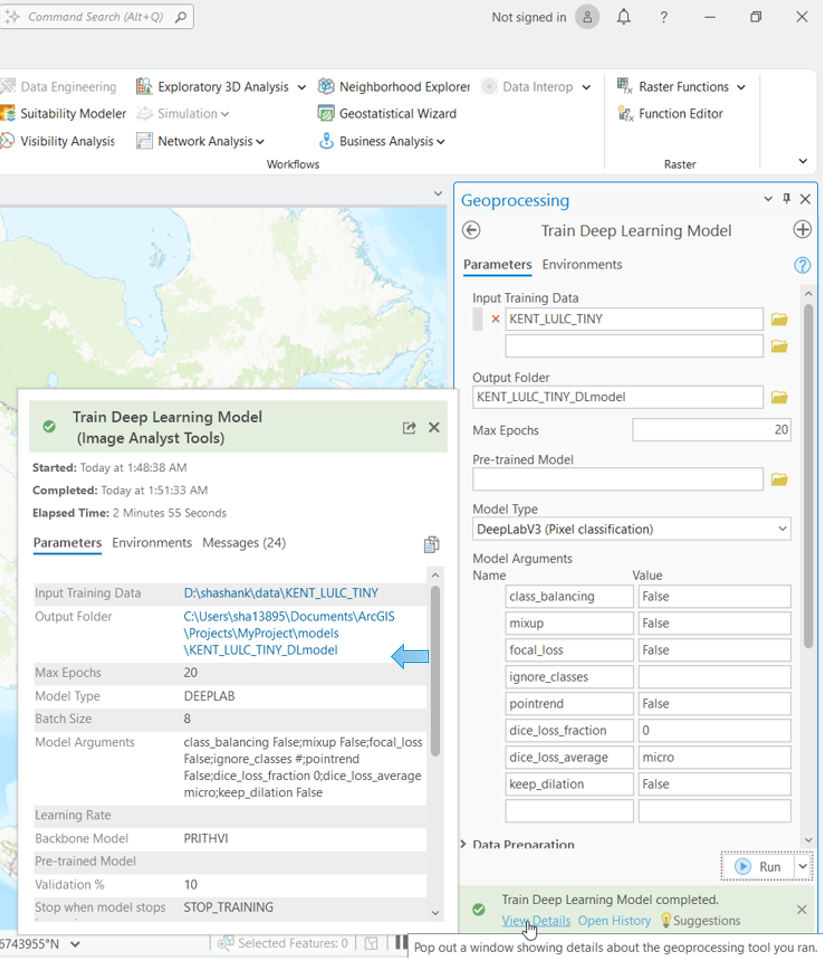Switch to the Messages (24) tab
The width and height of the screenshot is (823, 959).
tap(244, 543)
